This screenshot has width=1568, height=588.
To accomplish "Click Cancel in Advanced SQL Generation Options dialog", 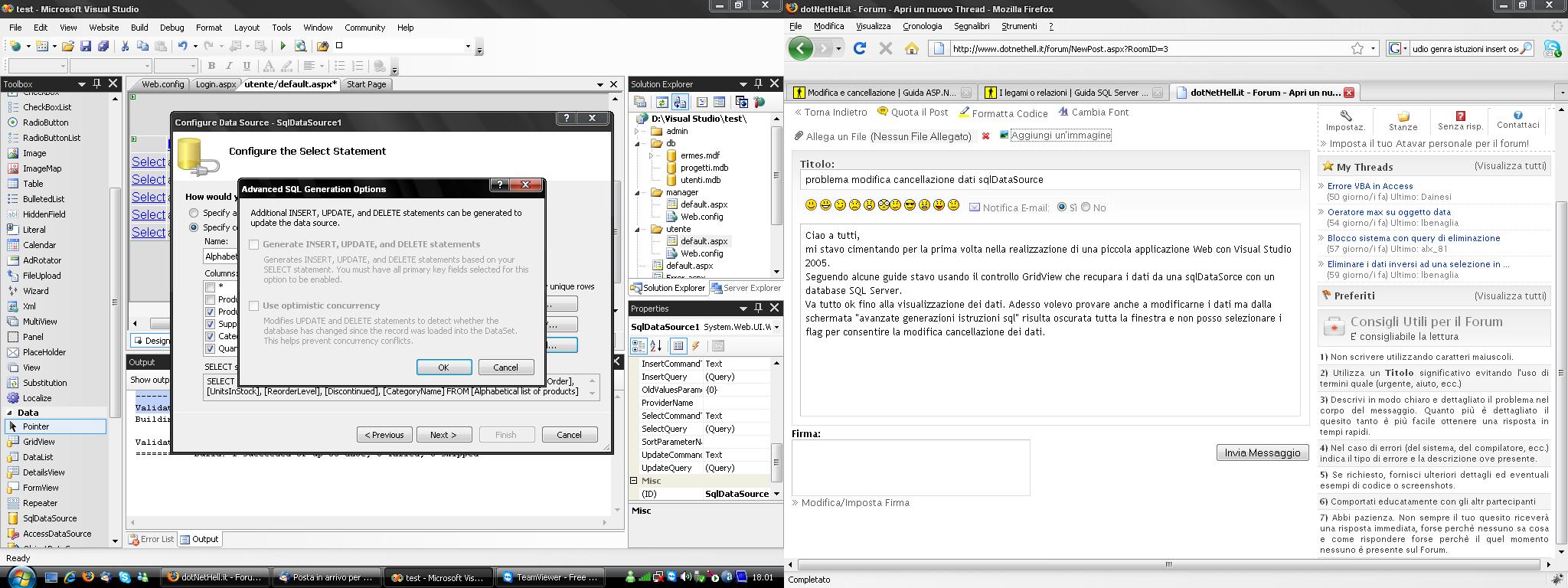I will coord(505,367).
